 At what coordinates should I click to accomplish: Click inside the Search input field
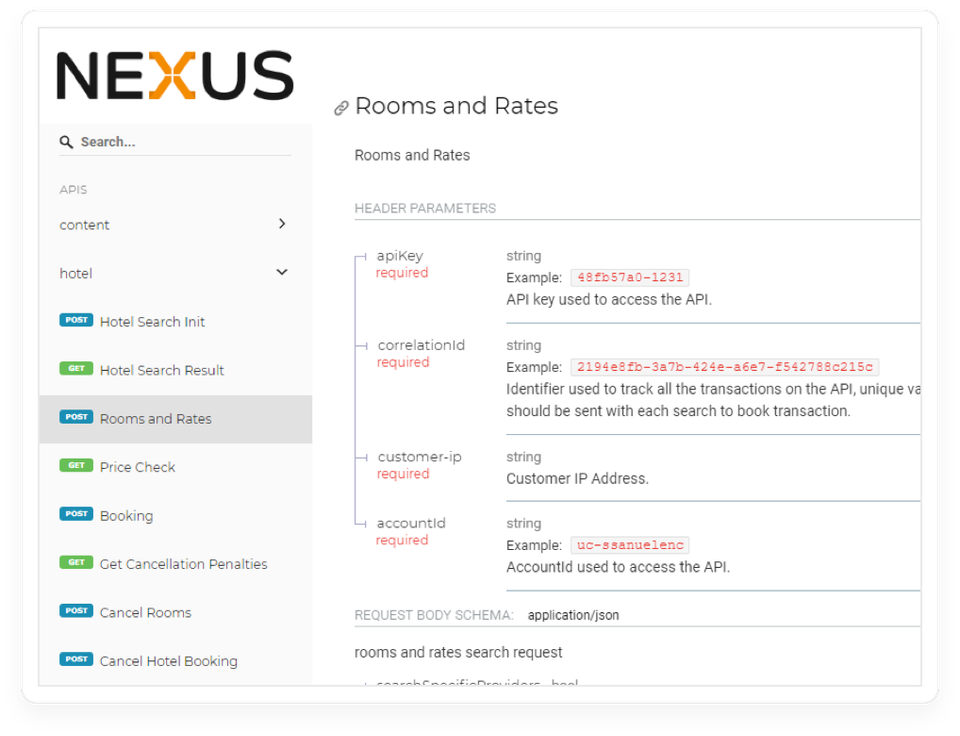click(x=180, y=142)
